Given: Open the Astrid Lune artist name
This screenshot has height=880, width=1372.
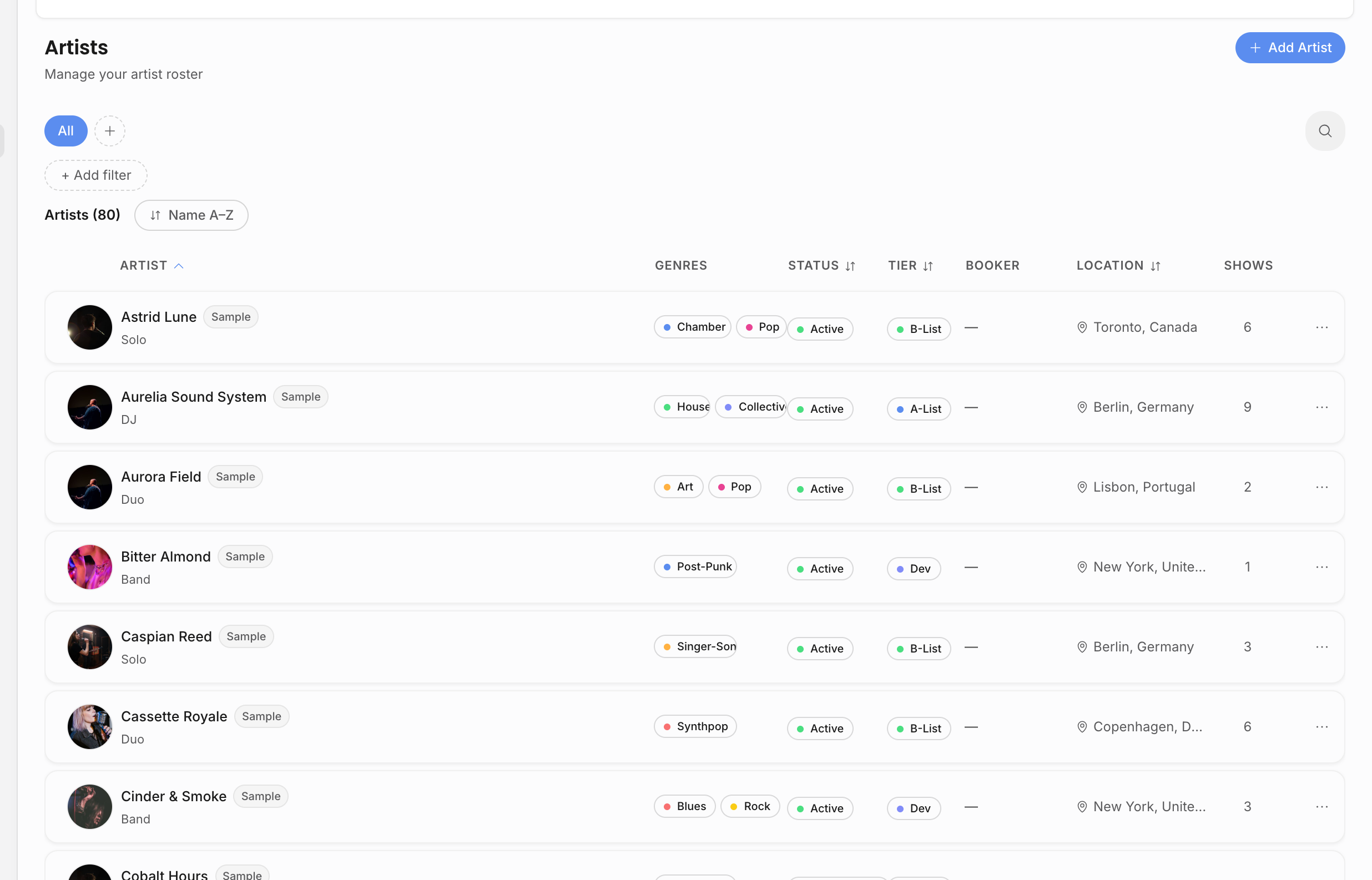Looking at the screenshot, I should coord(159,317).
